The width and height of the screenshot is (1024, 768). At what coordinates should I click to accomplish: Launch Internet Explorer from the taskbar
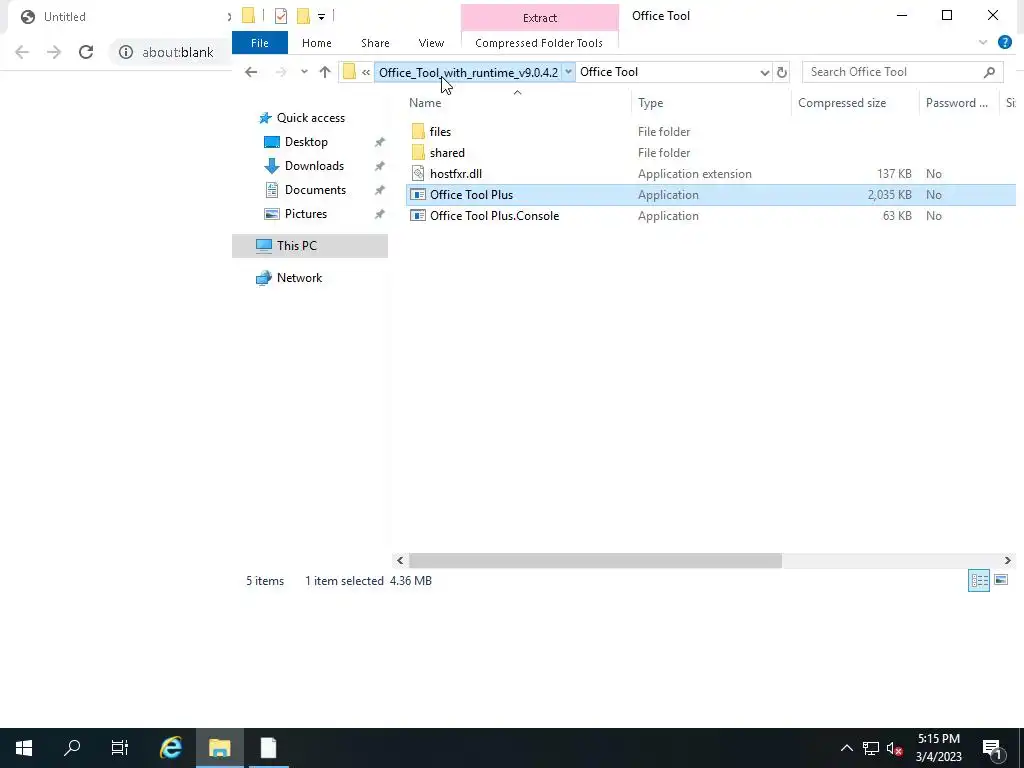170,748
